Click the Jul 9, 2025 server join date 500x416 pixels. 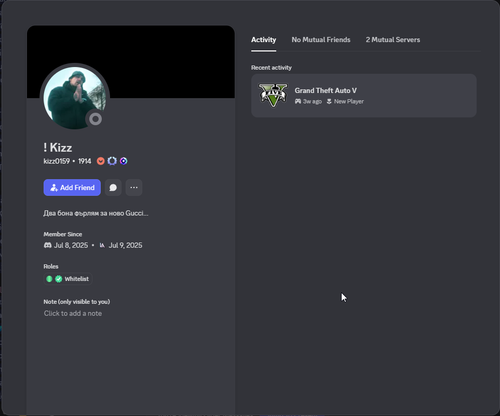tap(125, 245)
